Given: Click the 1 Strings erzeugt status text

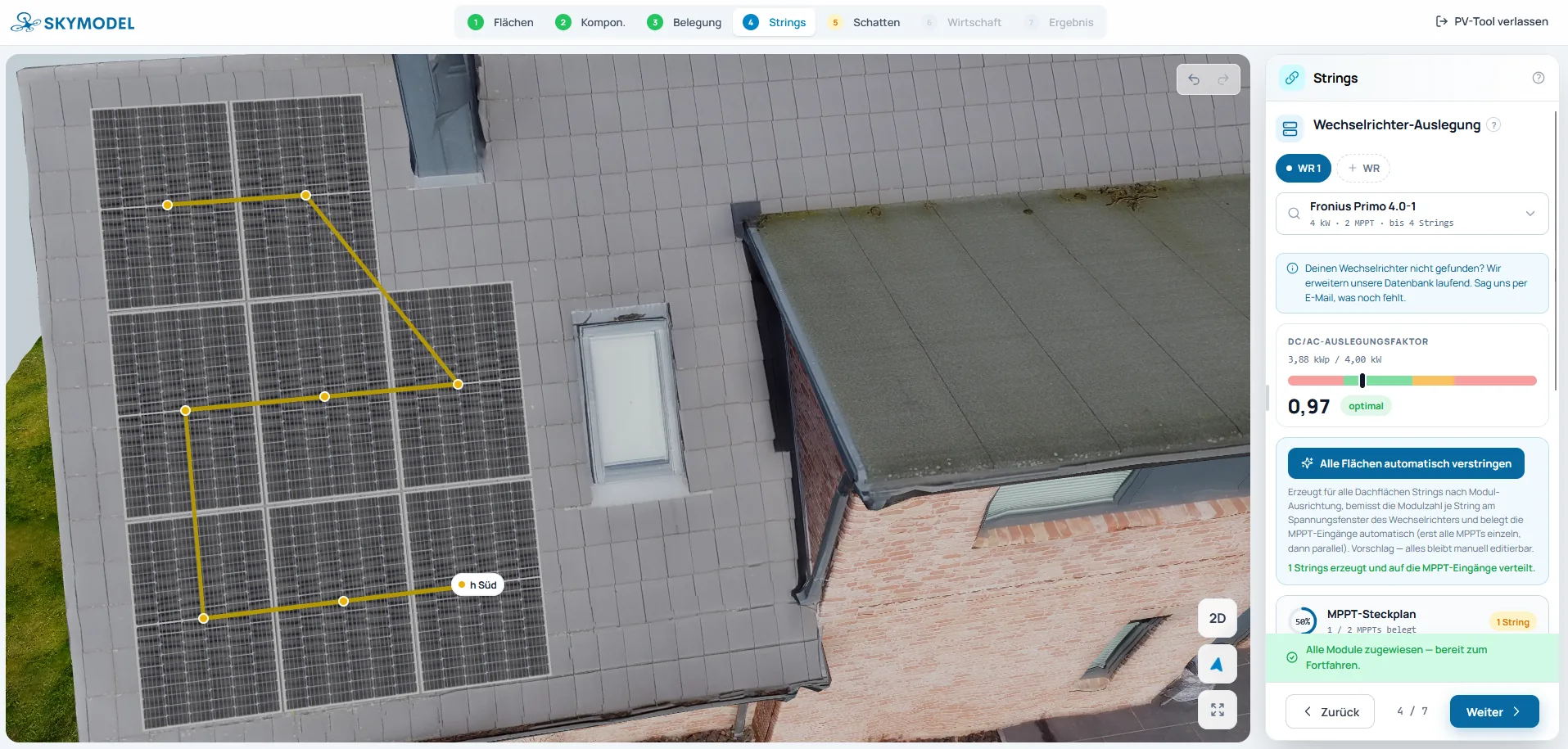Looking at the screenshot, I should pos(1412,568).
